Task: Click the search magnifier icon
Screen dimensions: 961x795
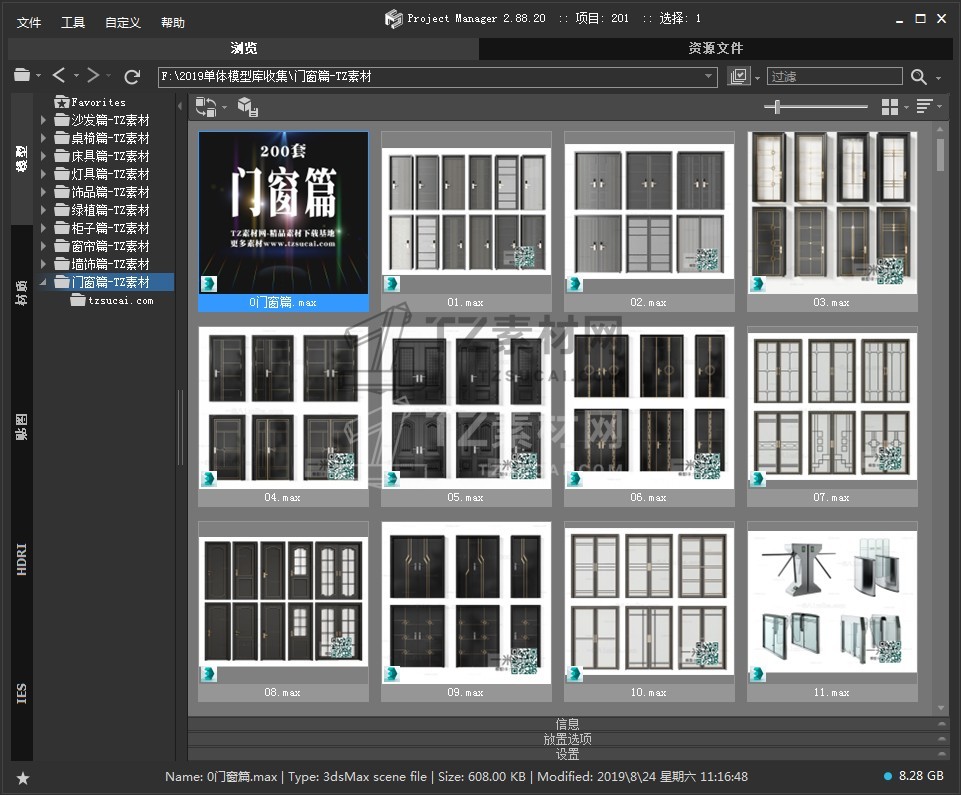Action: coord(918,76)
